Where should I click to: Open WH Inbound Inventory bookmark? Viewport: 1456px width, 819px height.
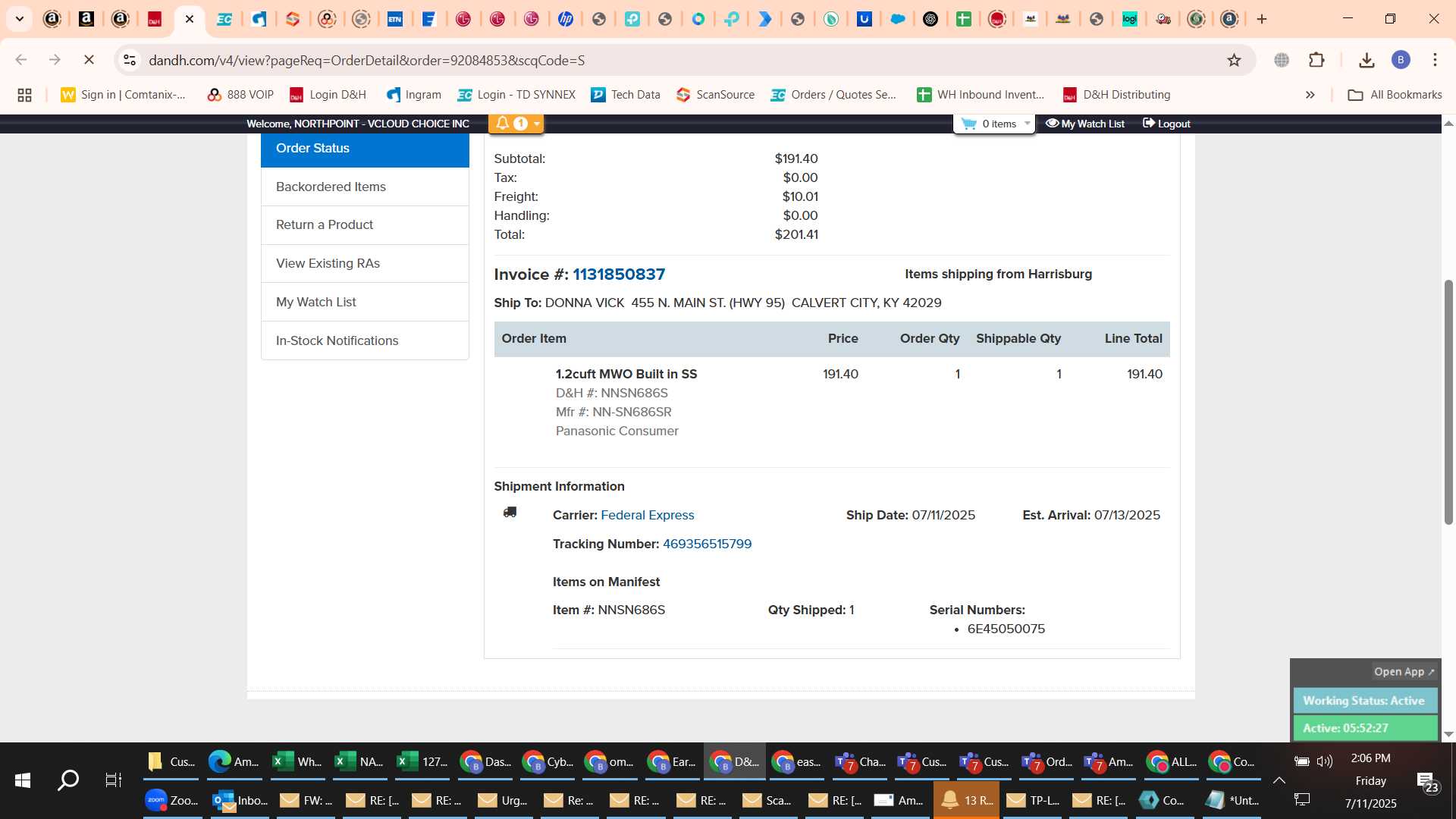click(x=981, y=95)
